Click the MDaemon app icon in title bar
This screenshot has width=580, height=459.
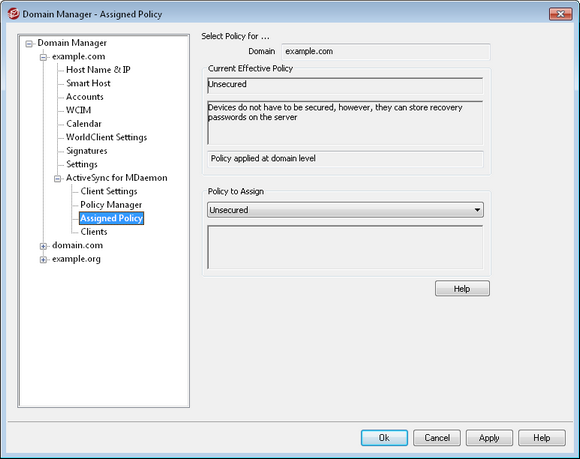click(13, 14)
